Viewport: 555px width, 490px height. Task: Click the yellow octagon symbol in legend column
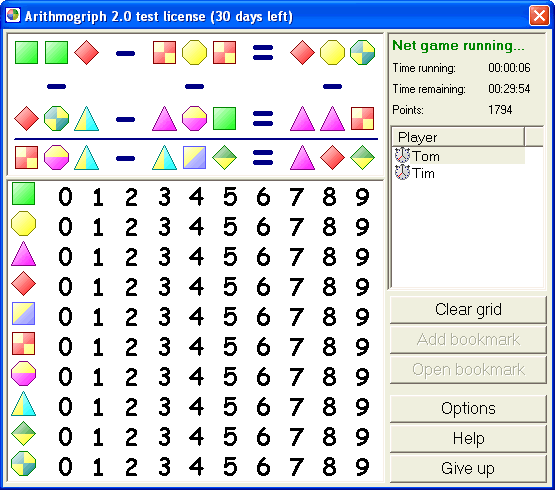coord(23,224)
